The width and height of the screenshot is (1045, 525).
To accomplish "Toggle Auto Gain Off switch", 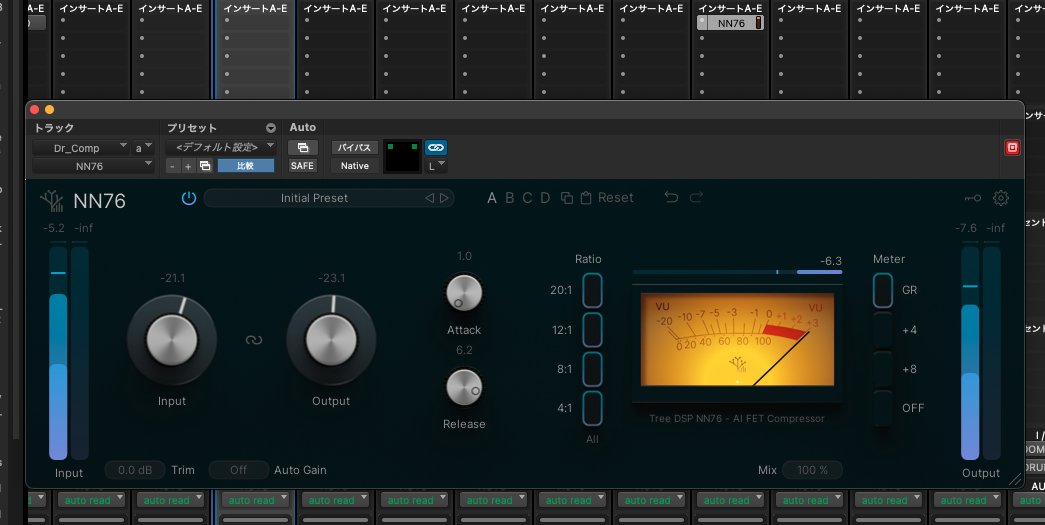I will (239, 470).
